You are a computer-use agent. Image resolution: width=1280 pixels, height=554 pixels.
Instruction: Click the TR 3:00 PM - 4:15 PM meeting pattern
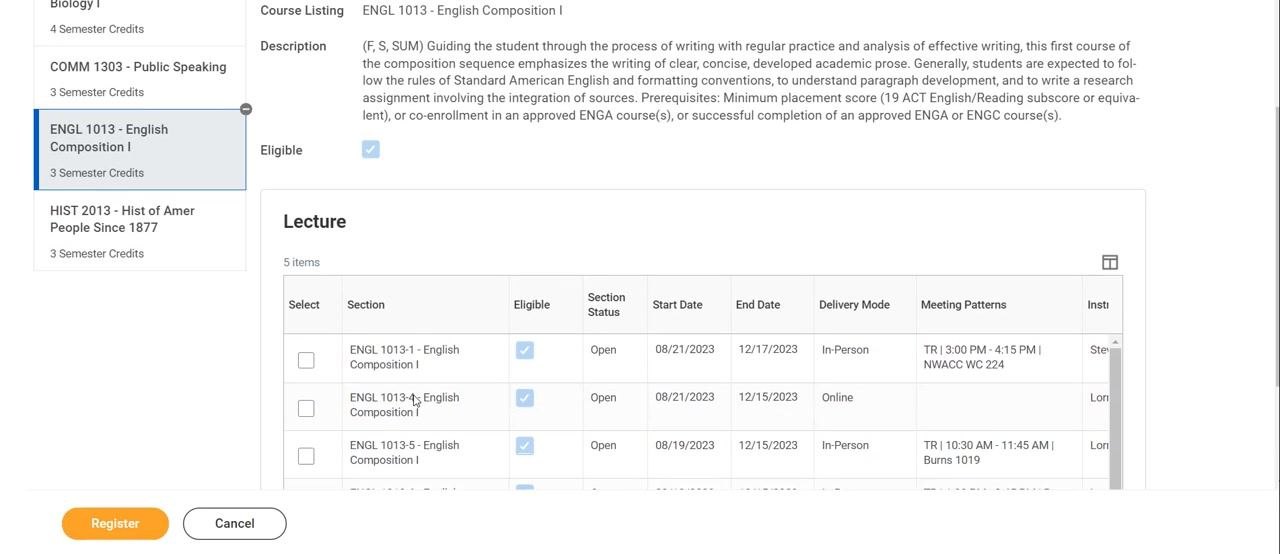981,357
